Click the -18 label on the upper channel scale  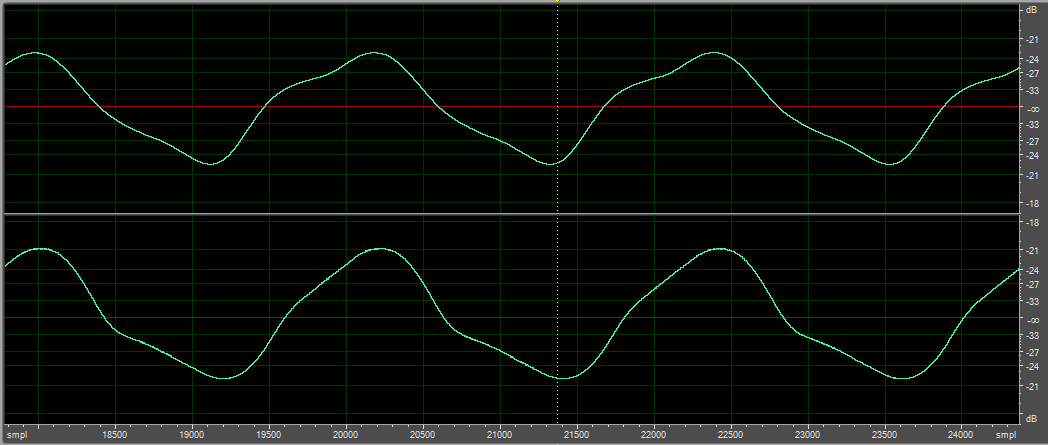point(1032,203)
